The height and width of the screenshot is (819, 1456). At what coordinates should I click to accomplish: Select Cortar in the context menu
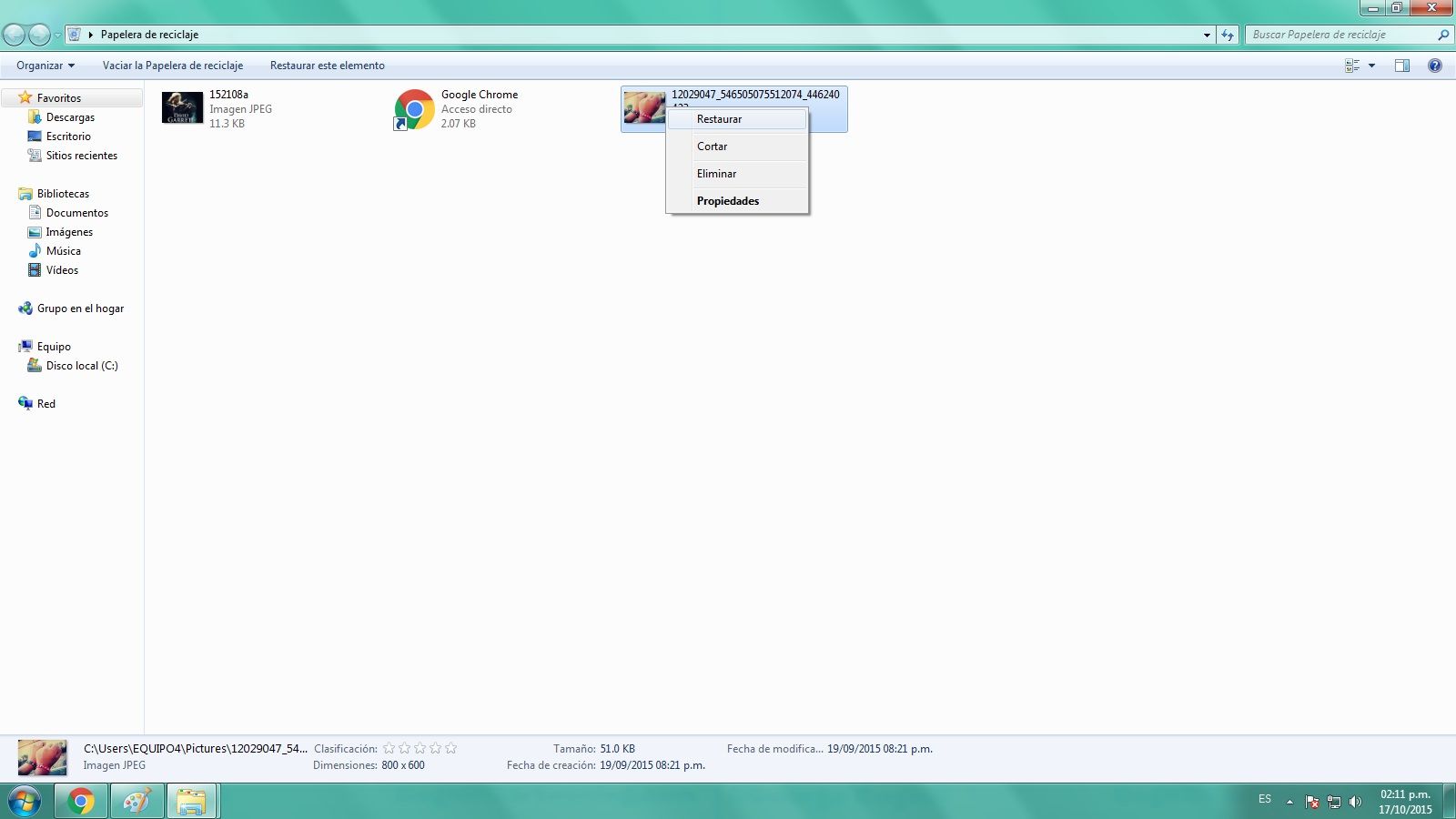[x=712, y=147]
